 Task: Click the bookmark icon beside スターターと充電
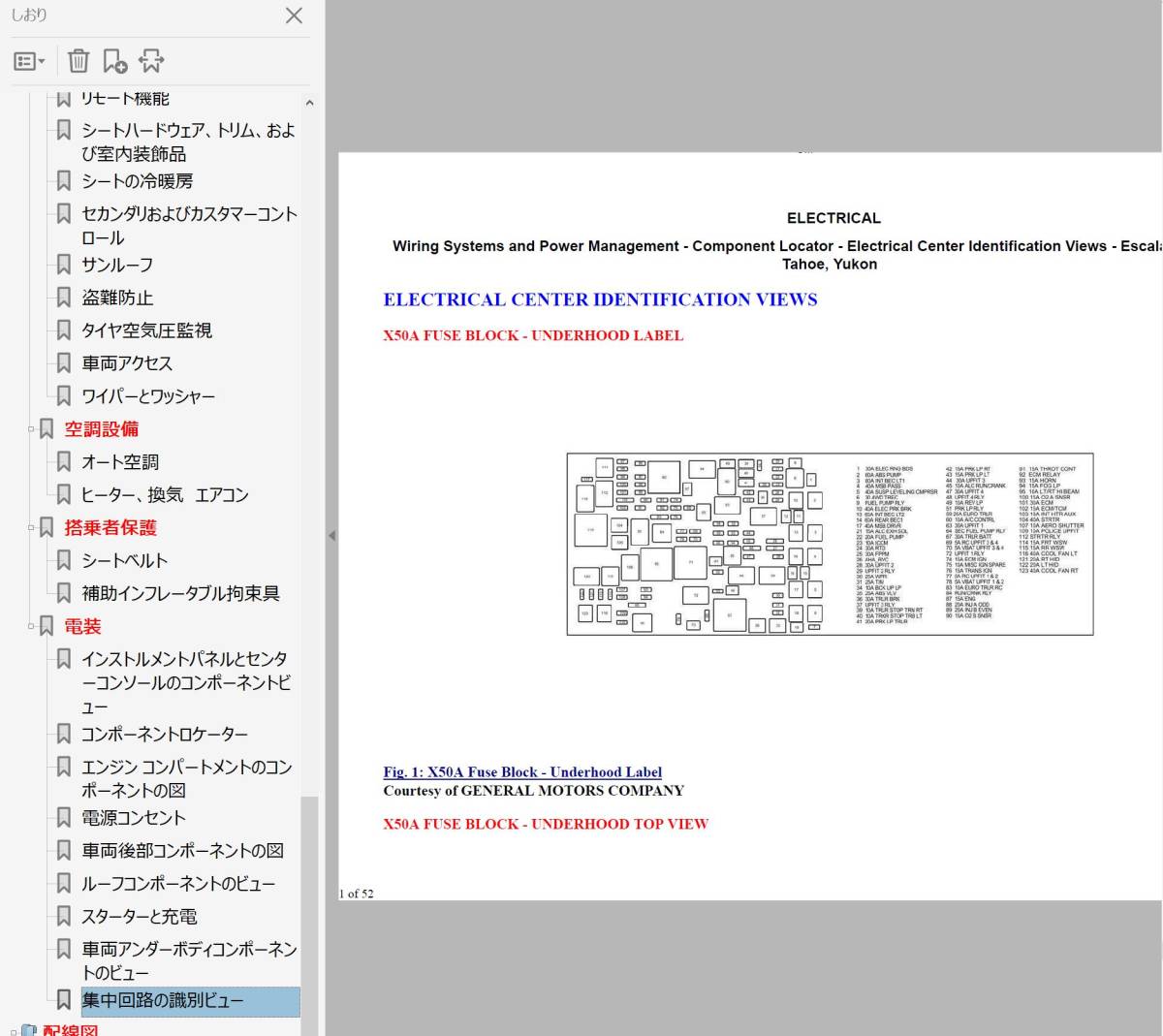pyautogui.click(x=64, y=916)
